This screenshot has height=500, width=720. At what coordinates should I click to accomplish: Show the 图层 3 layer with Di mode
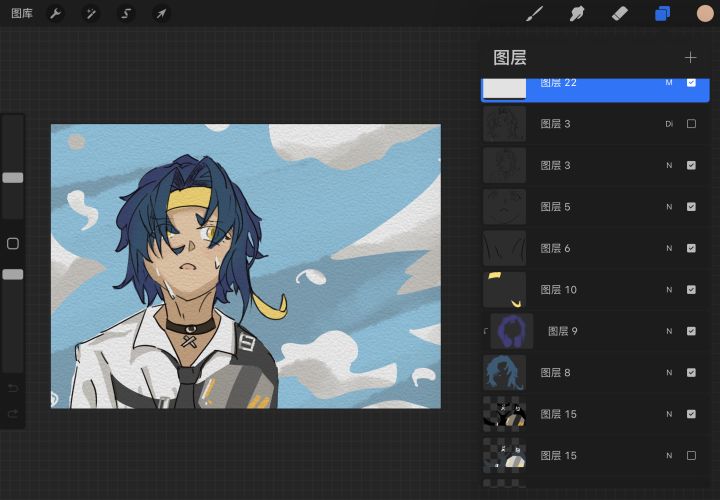coord(691,124)
